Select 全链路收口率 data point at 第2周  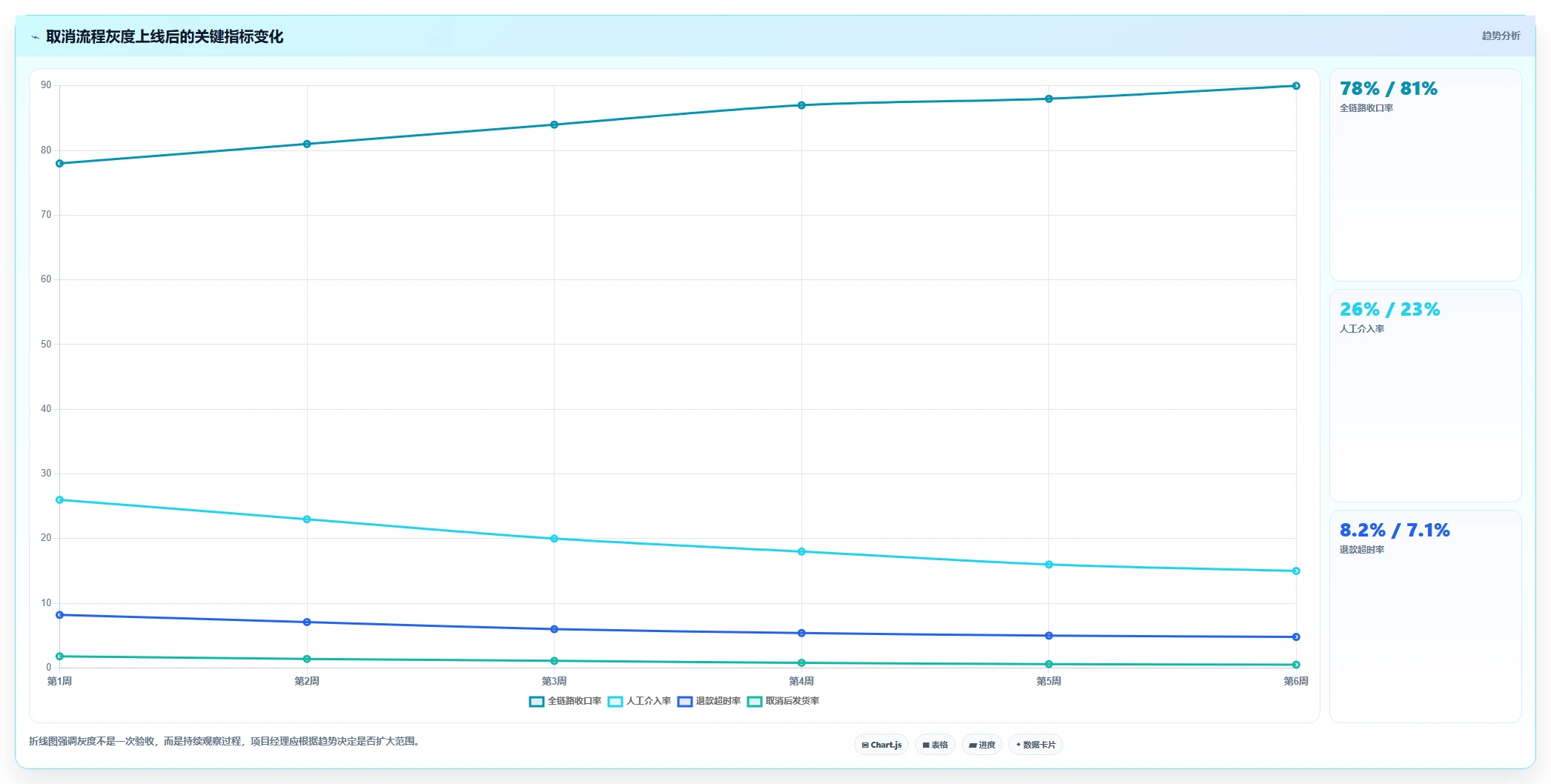coord(307,144)
